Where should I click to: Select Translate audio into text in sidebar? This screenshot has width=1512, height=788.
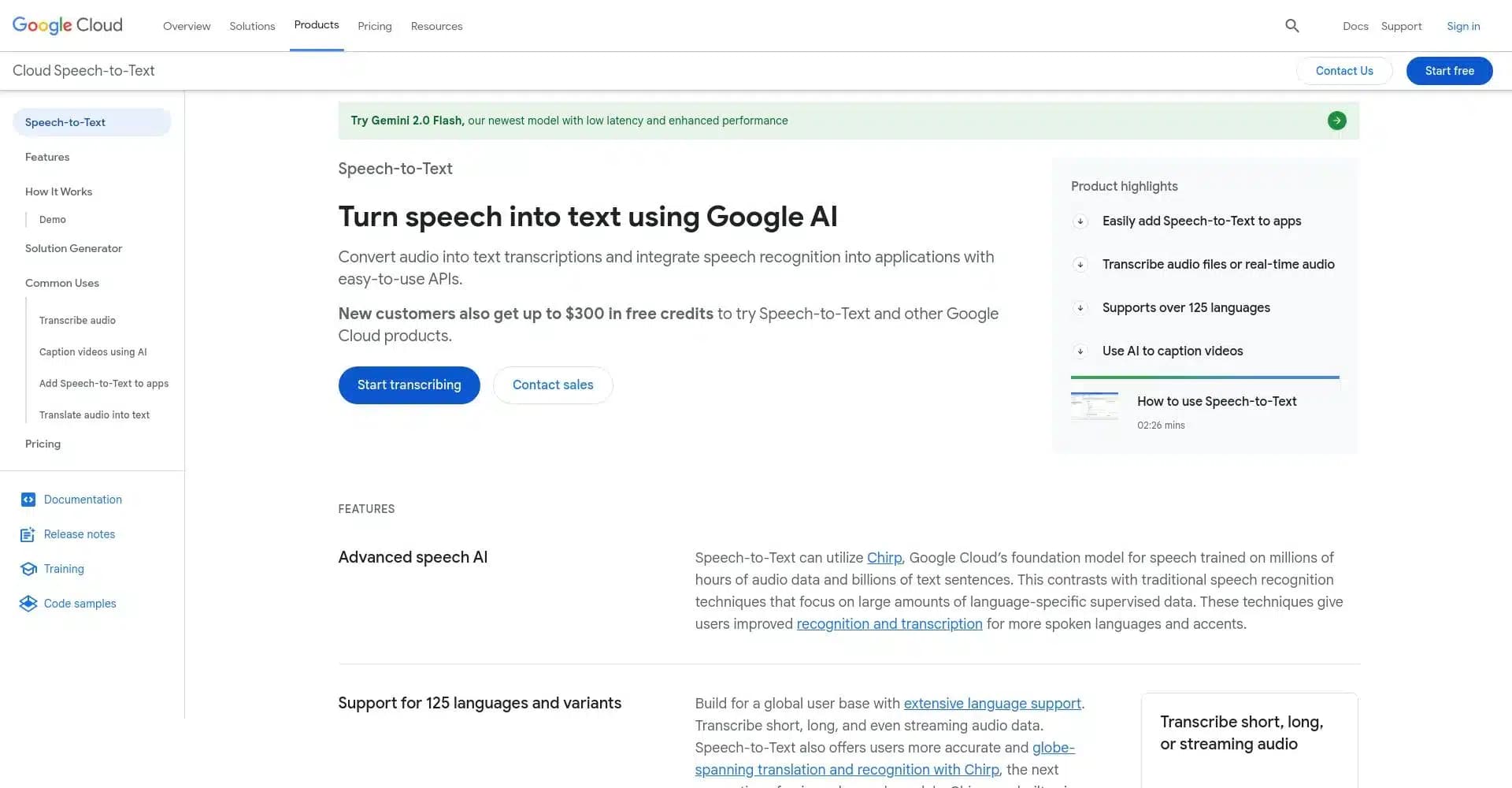[94, 414]
